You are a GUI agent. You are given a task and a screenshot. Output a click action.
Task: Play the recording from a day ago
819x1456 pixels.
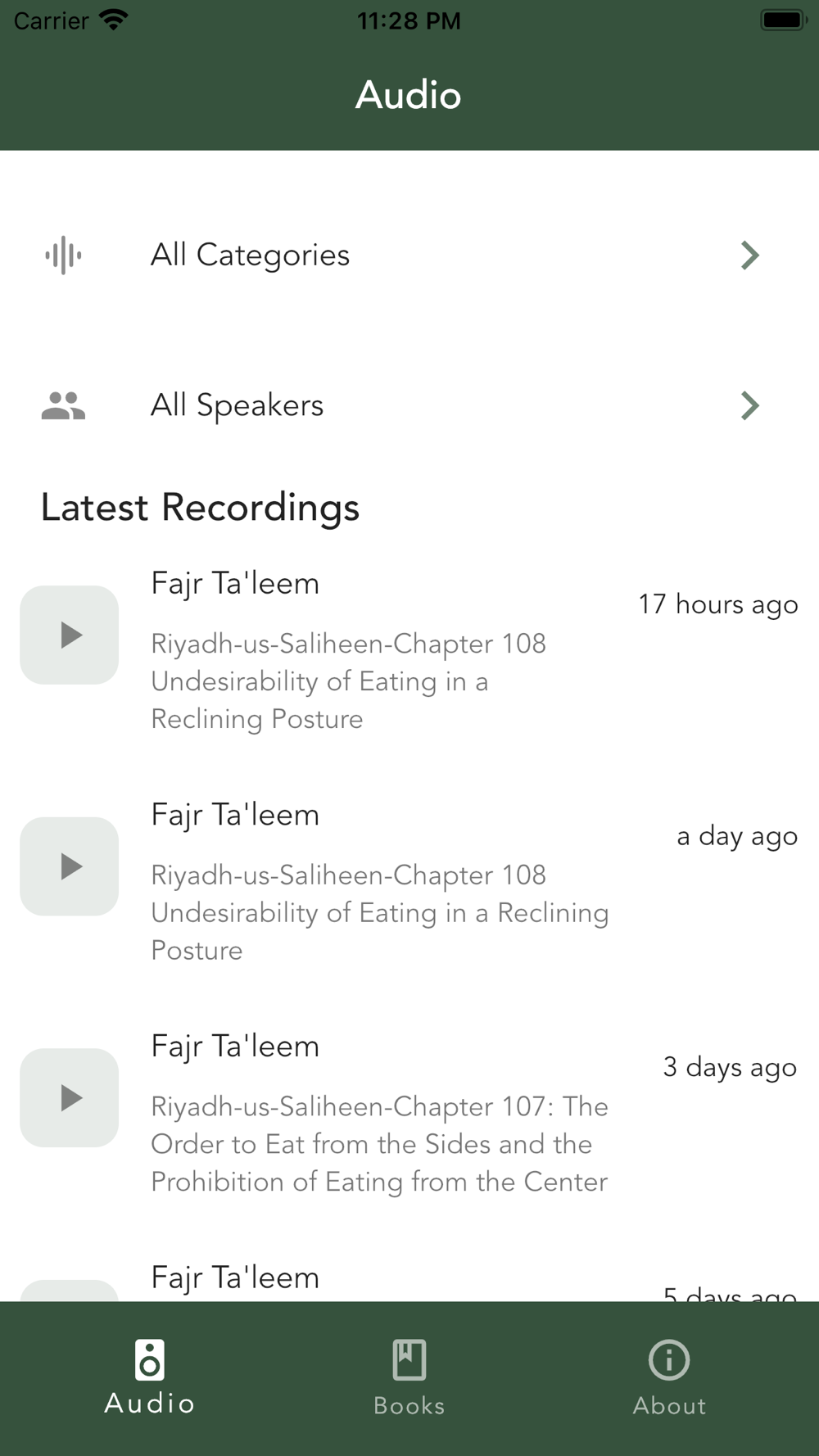coord(70,866)
